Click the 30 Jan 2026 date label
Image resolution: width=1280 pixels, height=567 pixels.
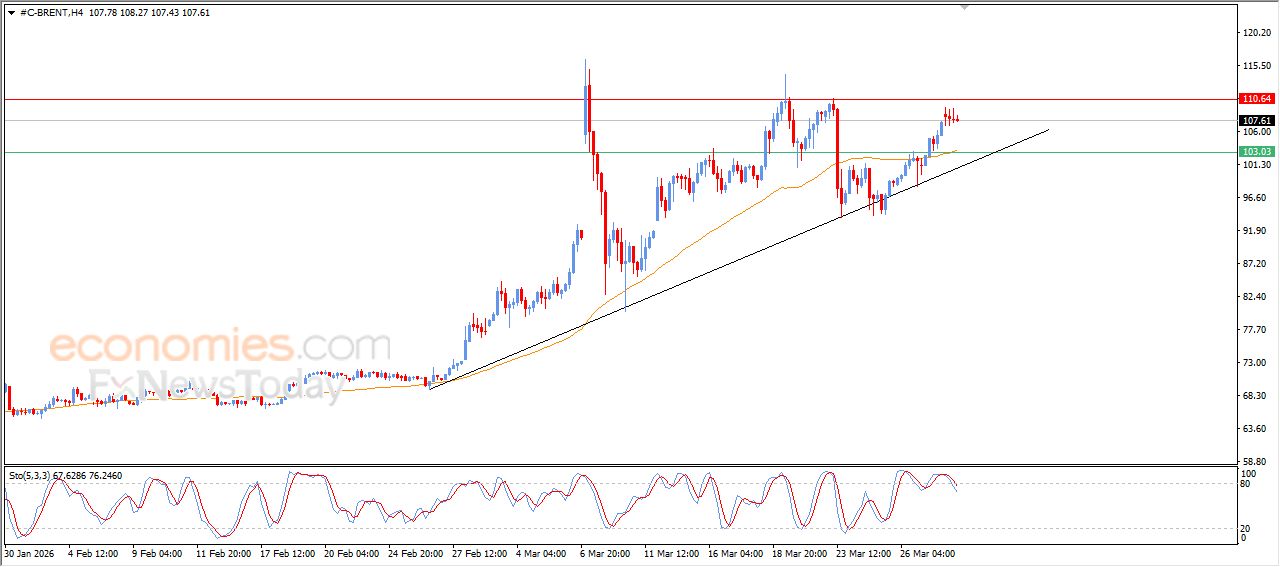point(30,552)
